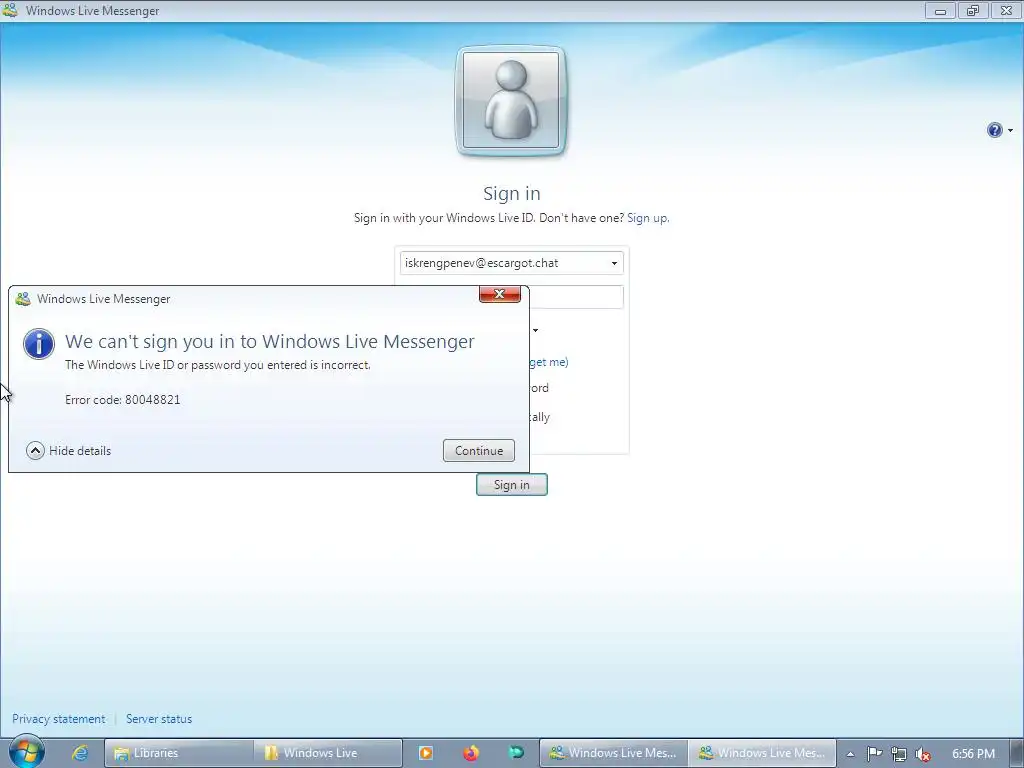Click the green round-arrow taskbar icon
The height and width of the screenshot is (768, 1024).
(516, 753)
